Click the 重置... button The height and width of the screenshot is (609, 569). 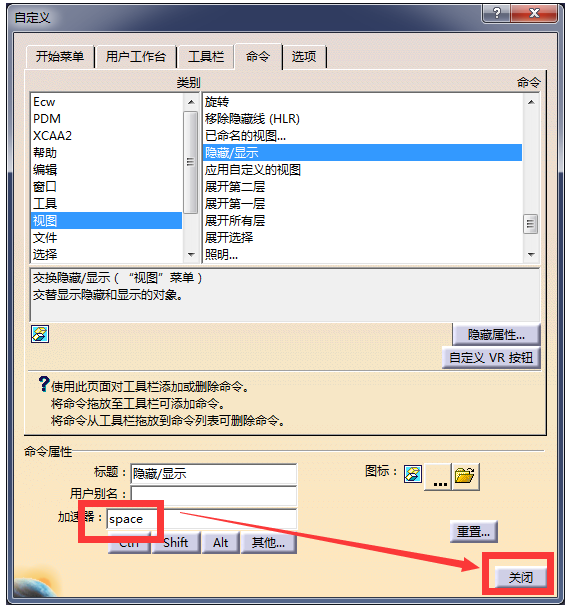(x=473, y=531)
